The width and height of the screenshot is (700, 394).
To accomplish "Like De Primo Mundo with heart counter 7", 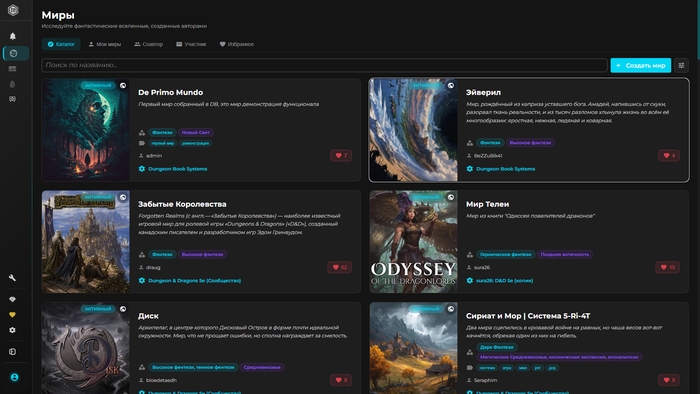I will click(341, 155).
